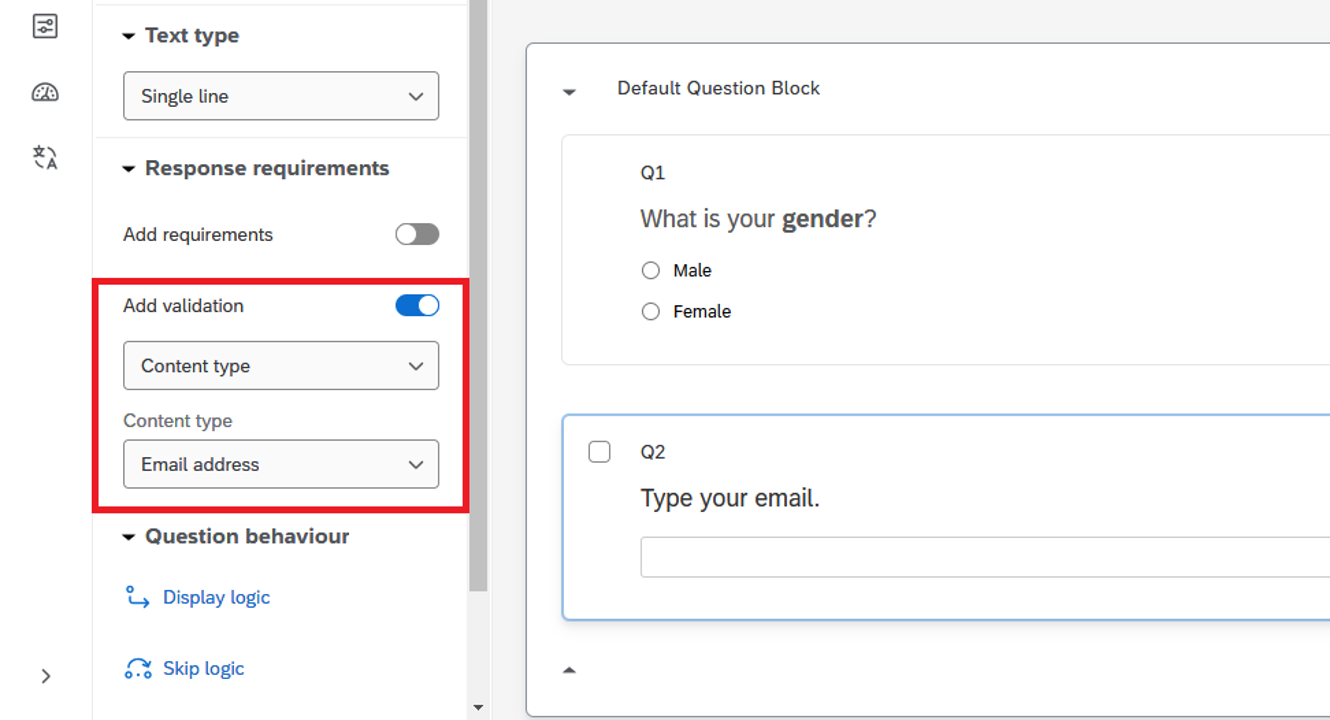Enable the Add requirements toggle
Viewport: 1330px width, 720px height.
[x=417, y=234]
